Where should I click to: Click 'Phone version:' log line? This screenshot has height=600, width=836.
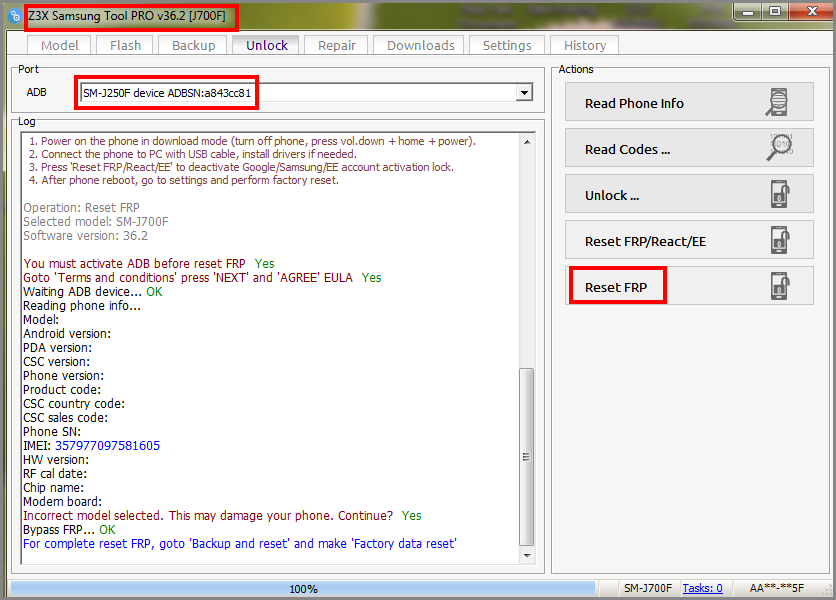click(63, 375)
